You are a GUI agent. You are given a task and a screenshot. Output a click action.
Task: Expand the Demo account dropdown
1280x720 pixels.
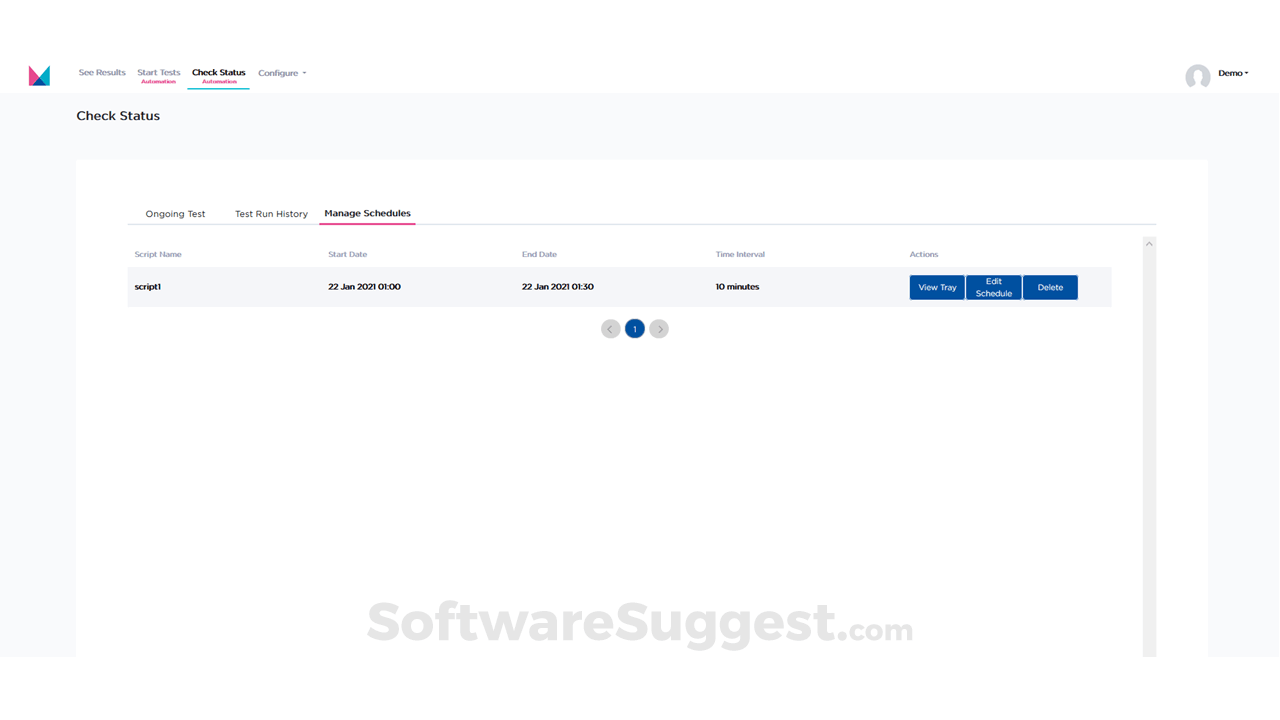click(1232, 72)
